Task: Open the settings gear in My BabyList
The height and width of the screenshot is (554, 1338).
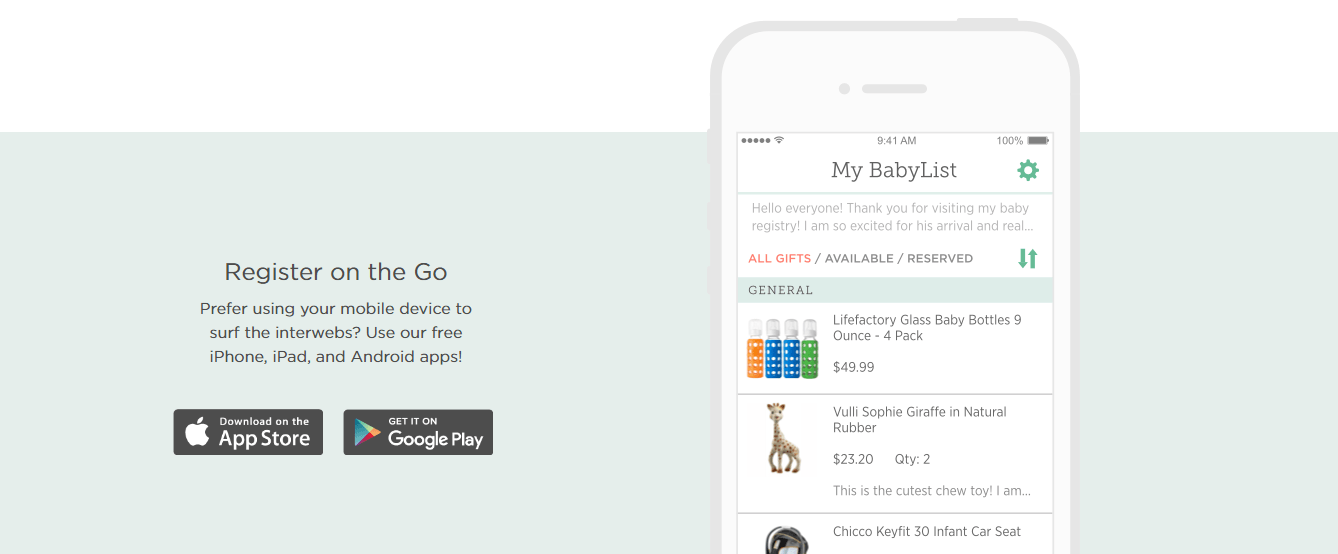Action: coord(1028,170)
